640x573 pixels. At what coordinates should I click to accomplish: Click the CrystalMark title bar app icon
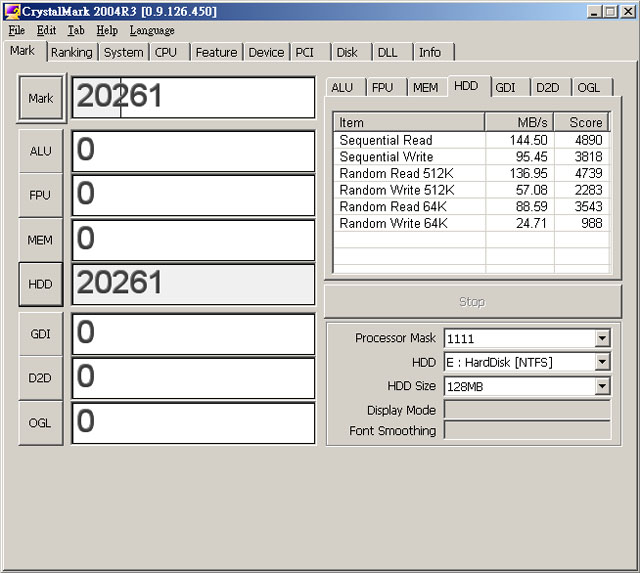pos(13,11)
